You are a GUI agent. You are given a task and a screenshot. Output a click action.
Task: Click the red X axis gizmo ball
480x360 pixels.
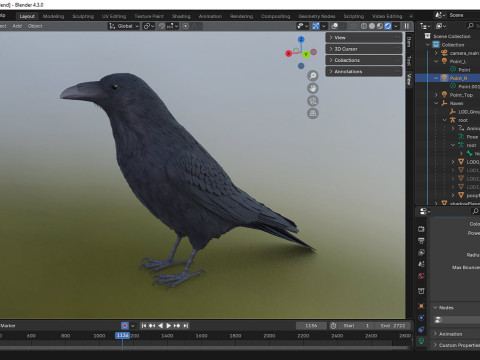(x=289, y=53)
